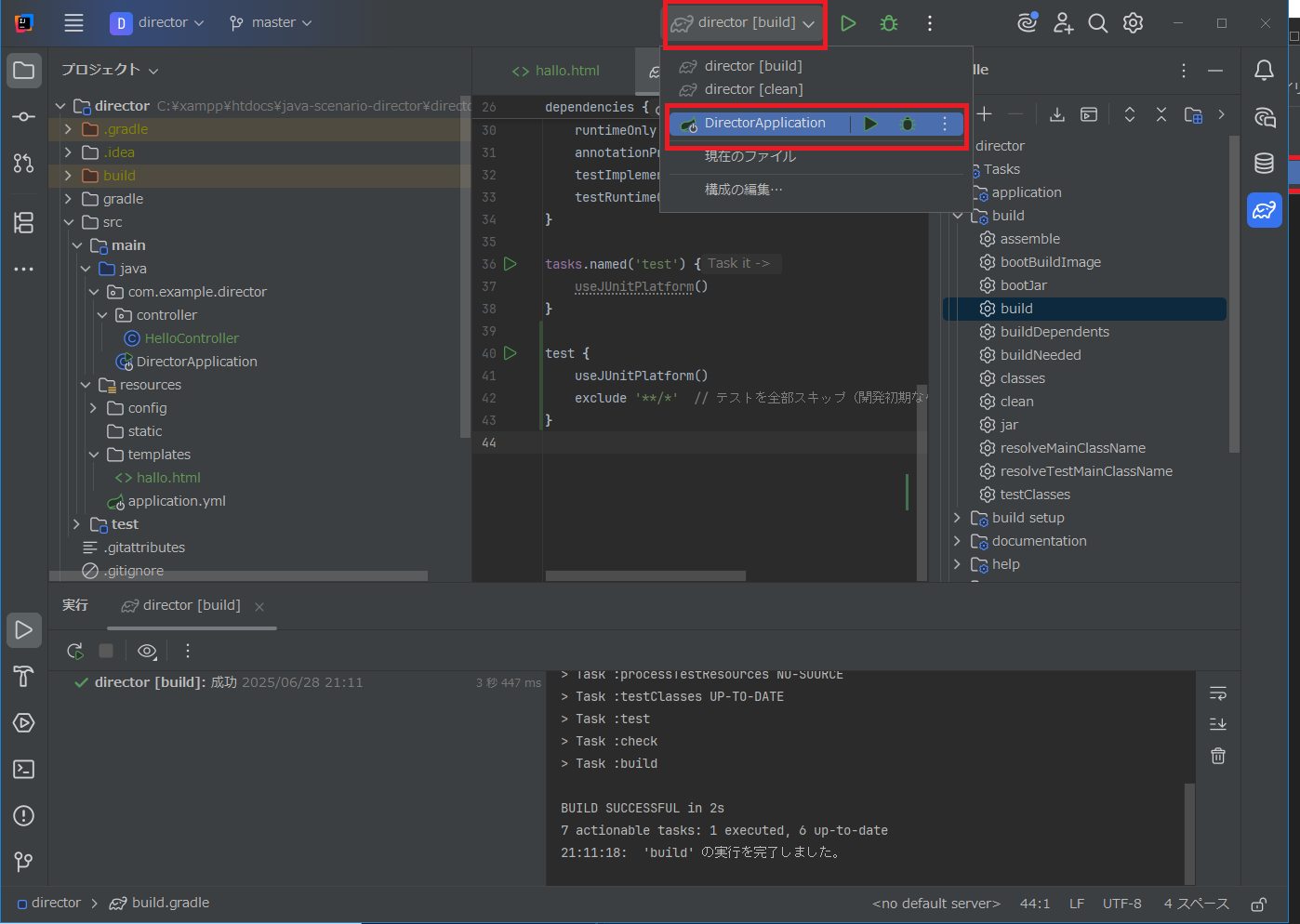Run the director [build] configuration
The image size is (1300, 924).
click(x=848, y=23)
